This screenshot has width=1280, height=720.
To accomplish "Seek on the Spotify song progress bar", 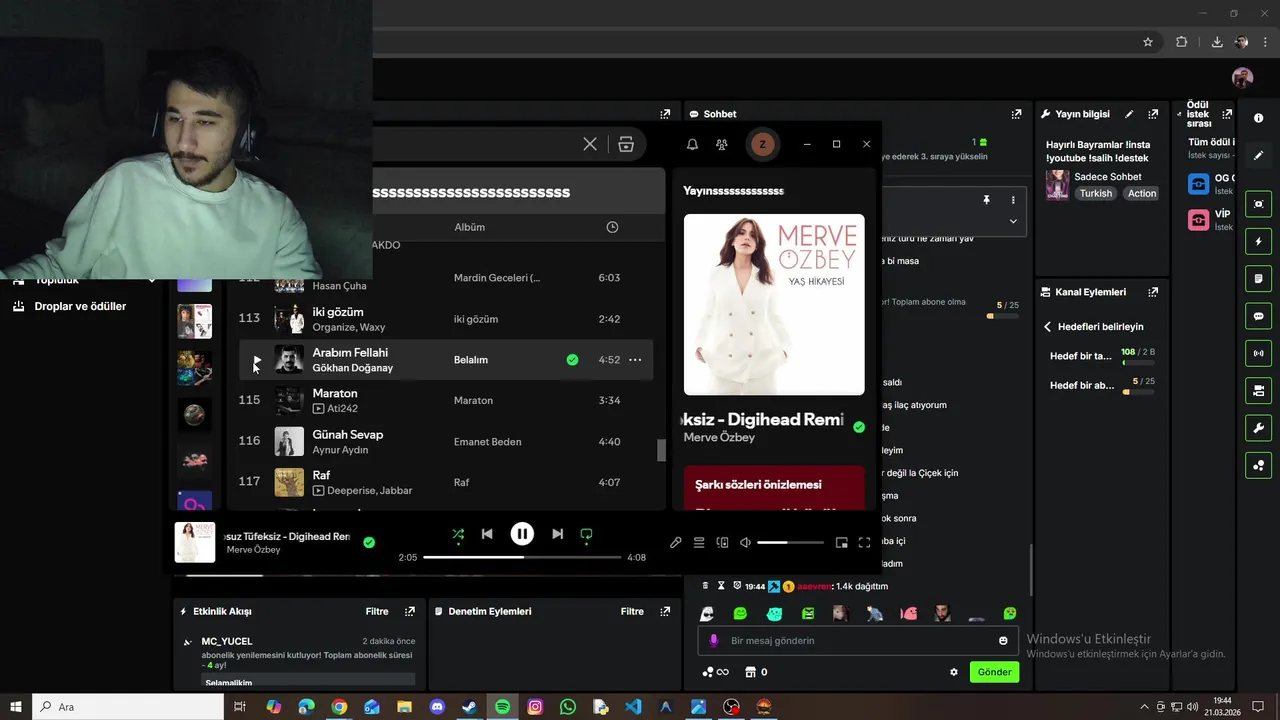I will pyautogui.click(x=522, y=557).
